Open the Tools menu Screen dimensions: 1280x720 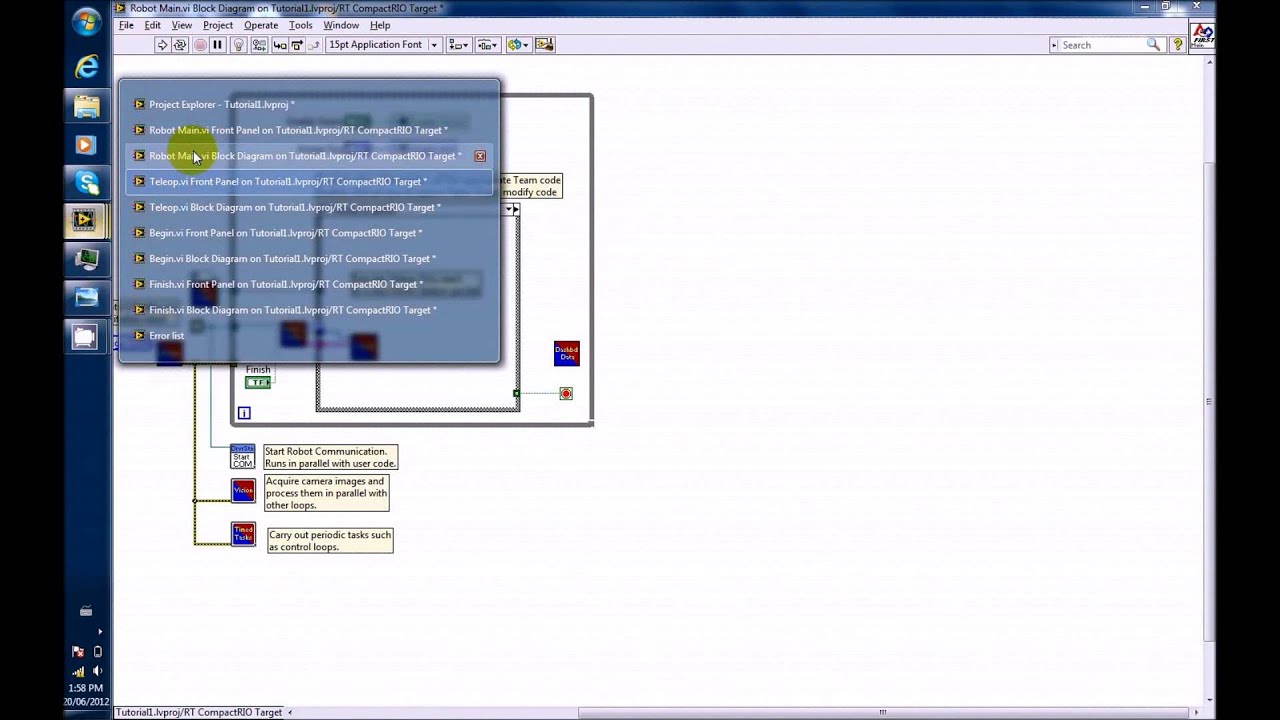click(x=300, y=25)
